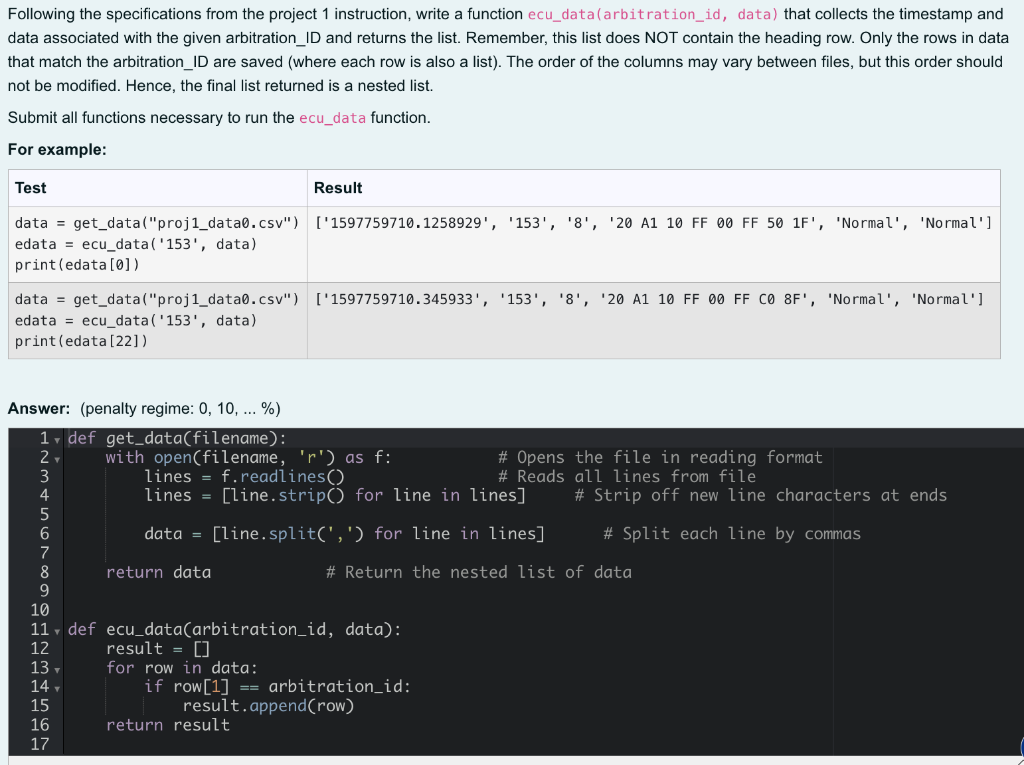Click the pink 'ecu_data' text in submit instruction

tap(332, 118)
